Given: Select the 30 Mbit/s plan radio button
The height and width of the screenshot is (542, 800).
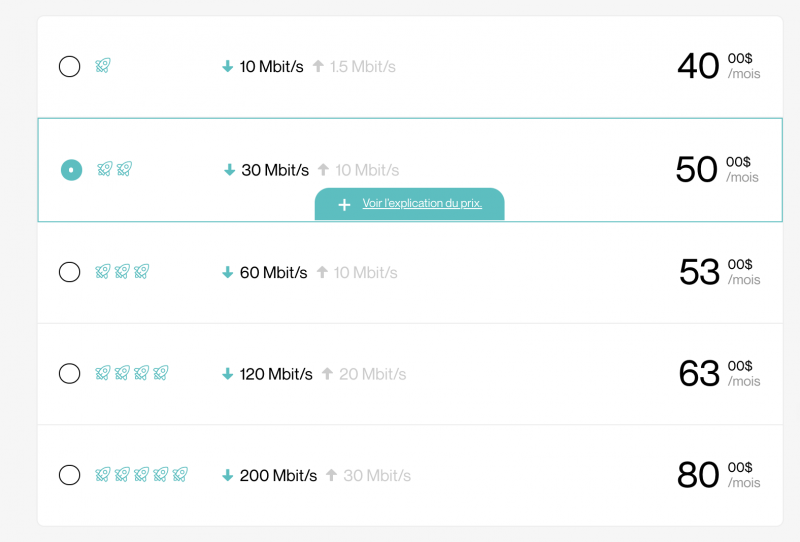Looking at the screenshot, I should pyautogui.click(x=71, y=170).
